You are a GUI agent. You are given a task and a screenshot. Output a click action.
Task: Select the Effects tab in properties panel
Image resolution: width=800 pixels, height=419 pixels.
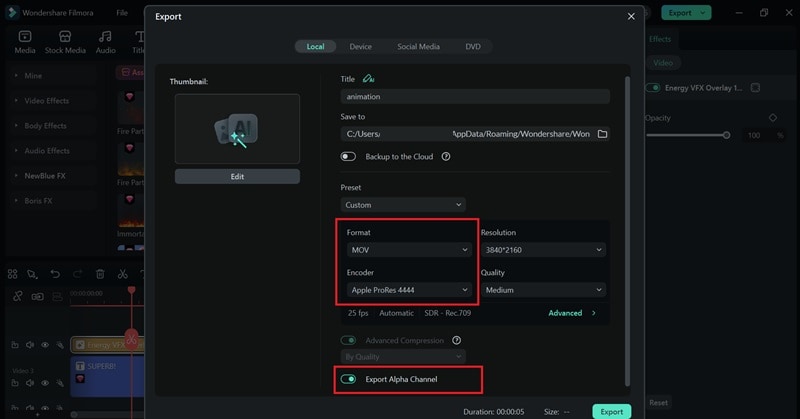(660, 39)
